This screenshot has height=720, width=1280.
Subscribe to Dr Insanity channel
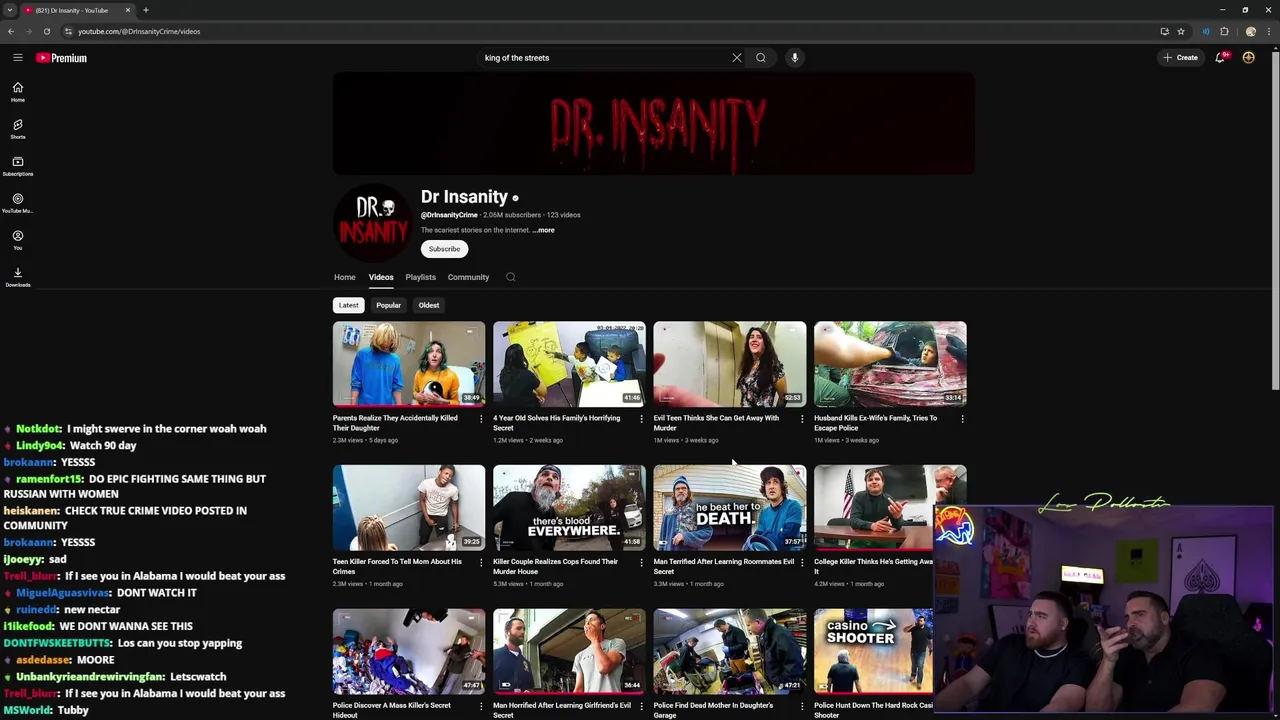(444, 249)
